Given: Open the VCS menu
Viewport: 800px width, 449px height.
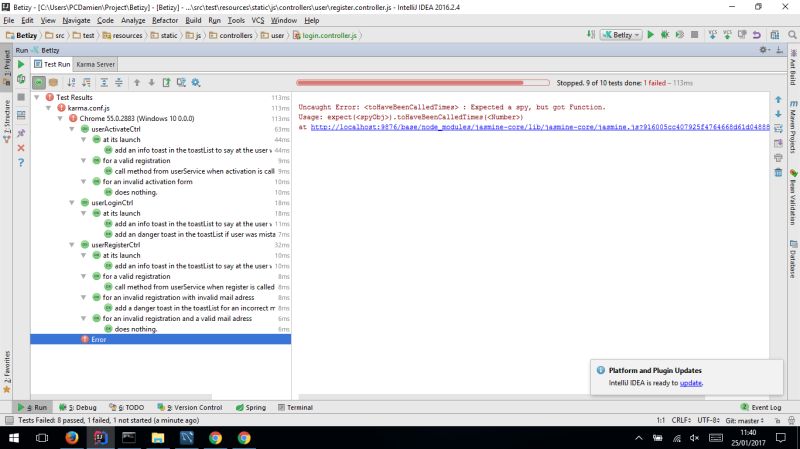Looking at the screenshot, I should click(258, 20).
